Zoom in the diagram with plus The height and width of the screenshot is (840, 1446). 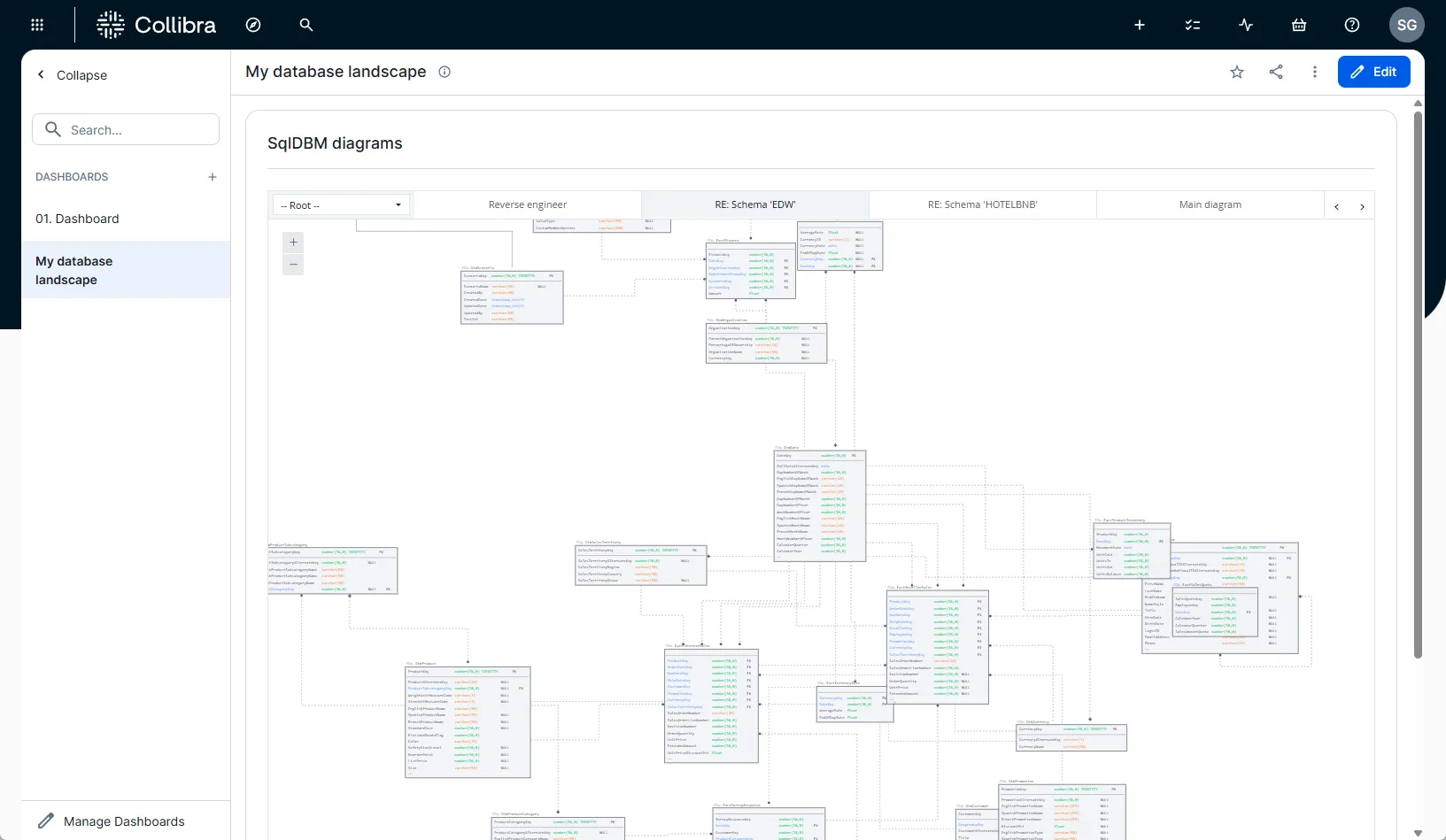coord(293,243)
